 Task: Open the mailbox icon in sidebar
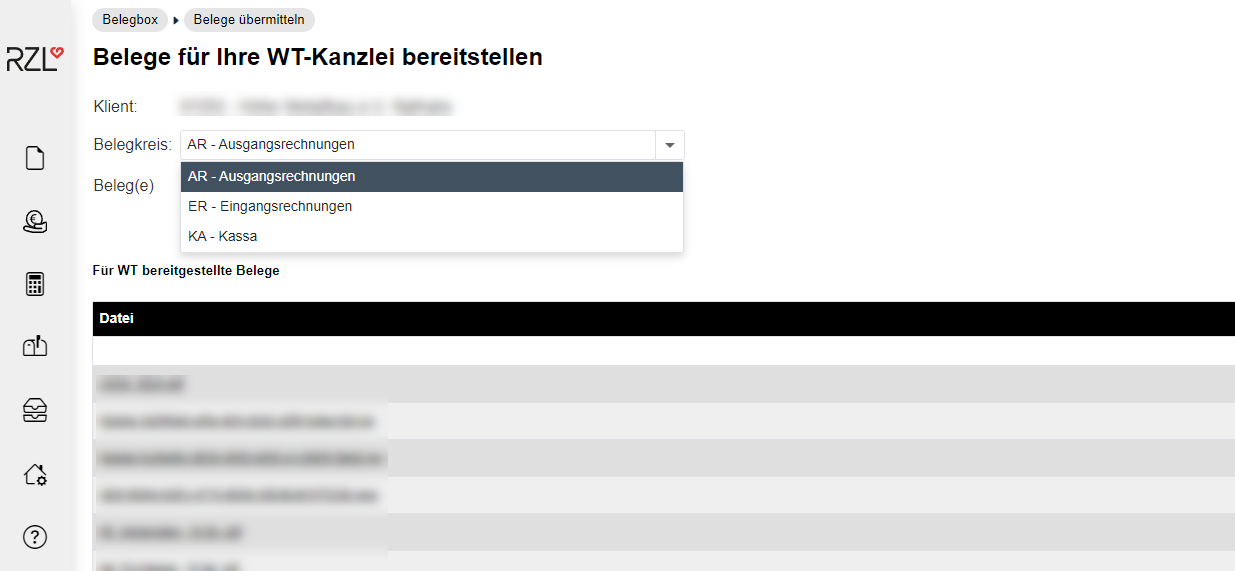[35, 346]
